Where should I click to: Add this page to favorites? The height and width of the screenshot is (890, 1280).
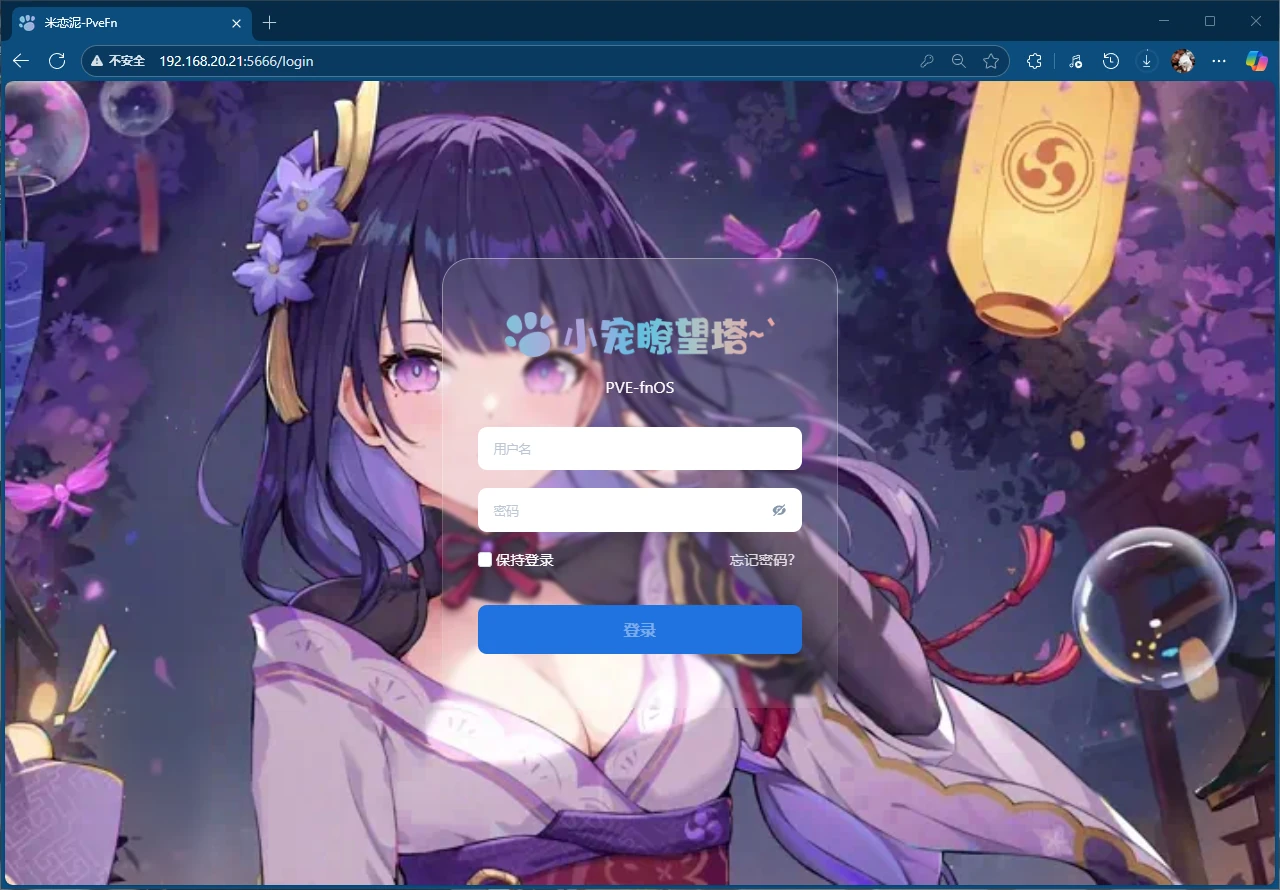tap(991, 61)
